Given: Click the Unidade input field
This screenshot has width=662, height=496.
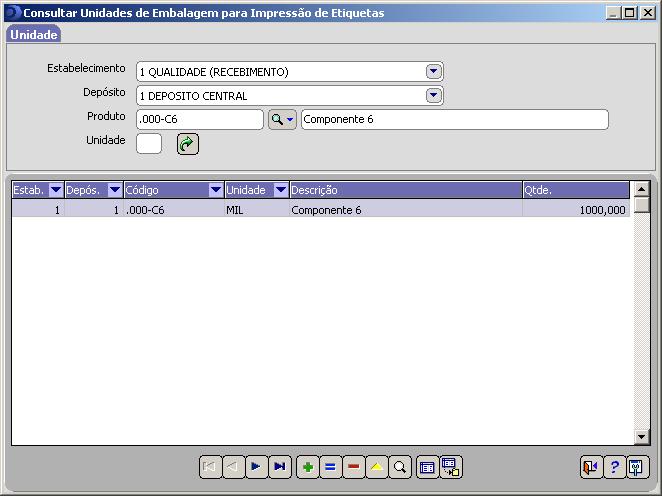Looking at the screenshot, I should pyautogui.click(x=149, y=144).
